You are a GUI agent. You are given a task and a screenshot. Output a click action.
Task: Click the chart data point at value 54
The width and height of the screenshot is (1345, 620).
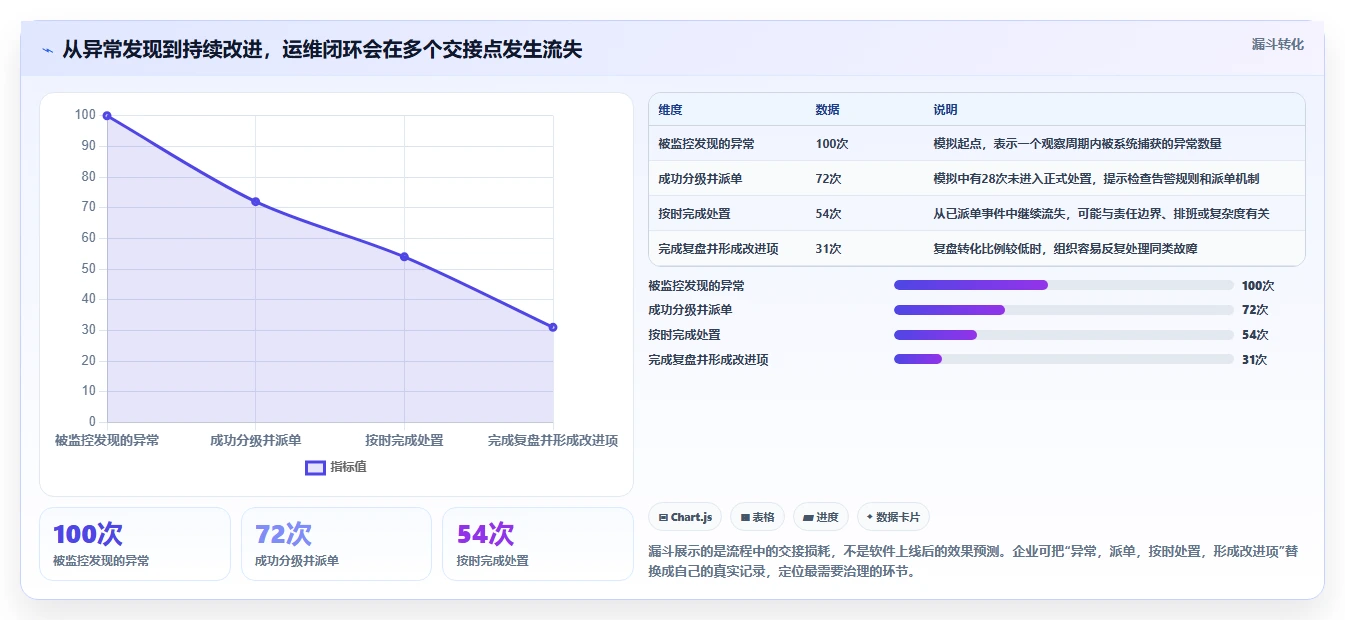point(404,257)
